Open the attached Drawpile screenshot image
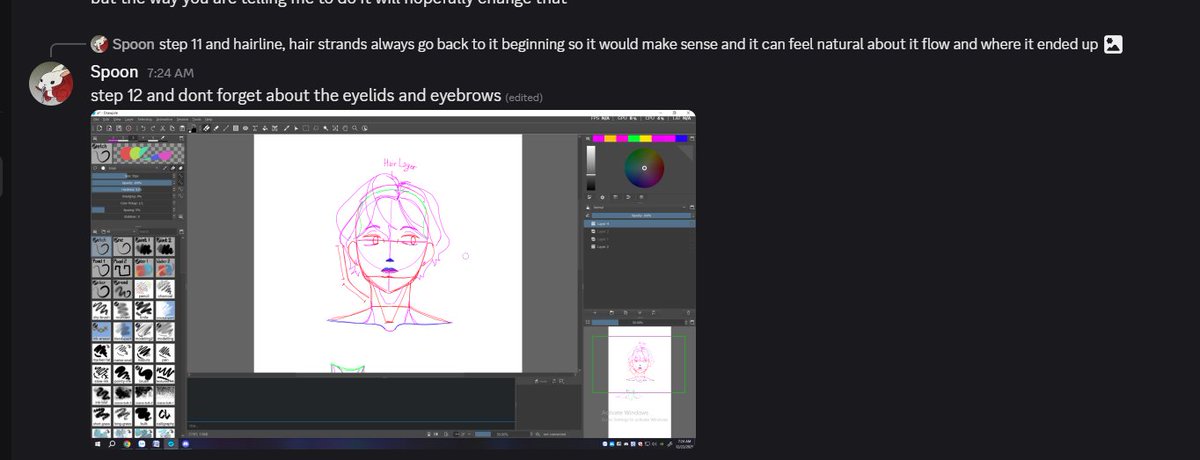Viewport: 1200px width, 460px height. [x=394, y=279]
